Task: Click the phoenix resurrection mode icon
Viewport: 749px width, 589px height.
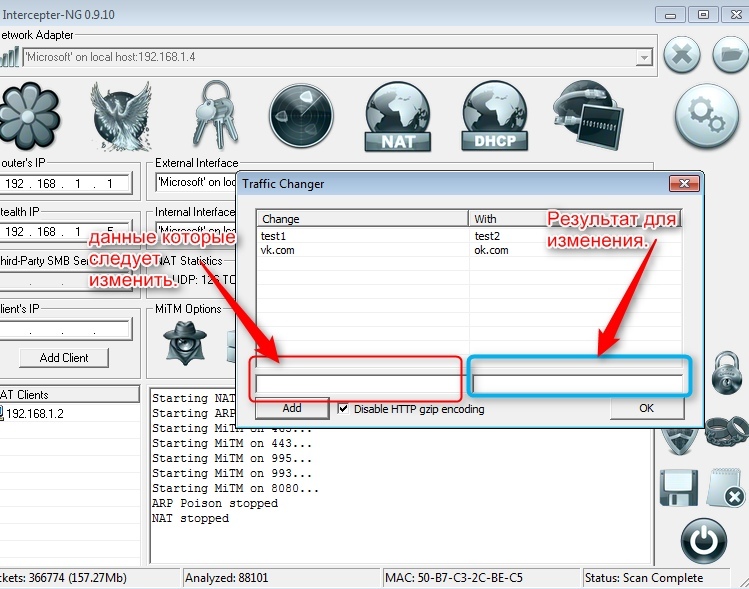Action: [x=122, y=115]
